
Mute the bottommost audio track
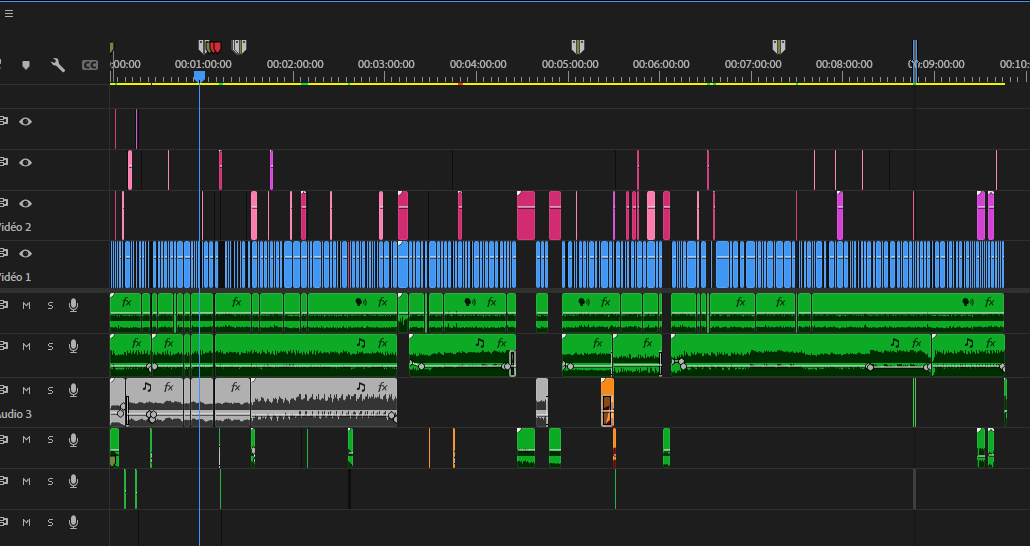coord(26,522)
